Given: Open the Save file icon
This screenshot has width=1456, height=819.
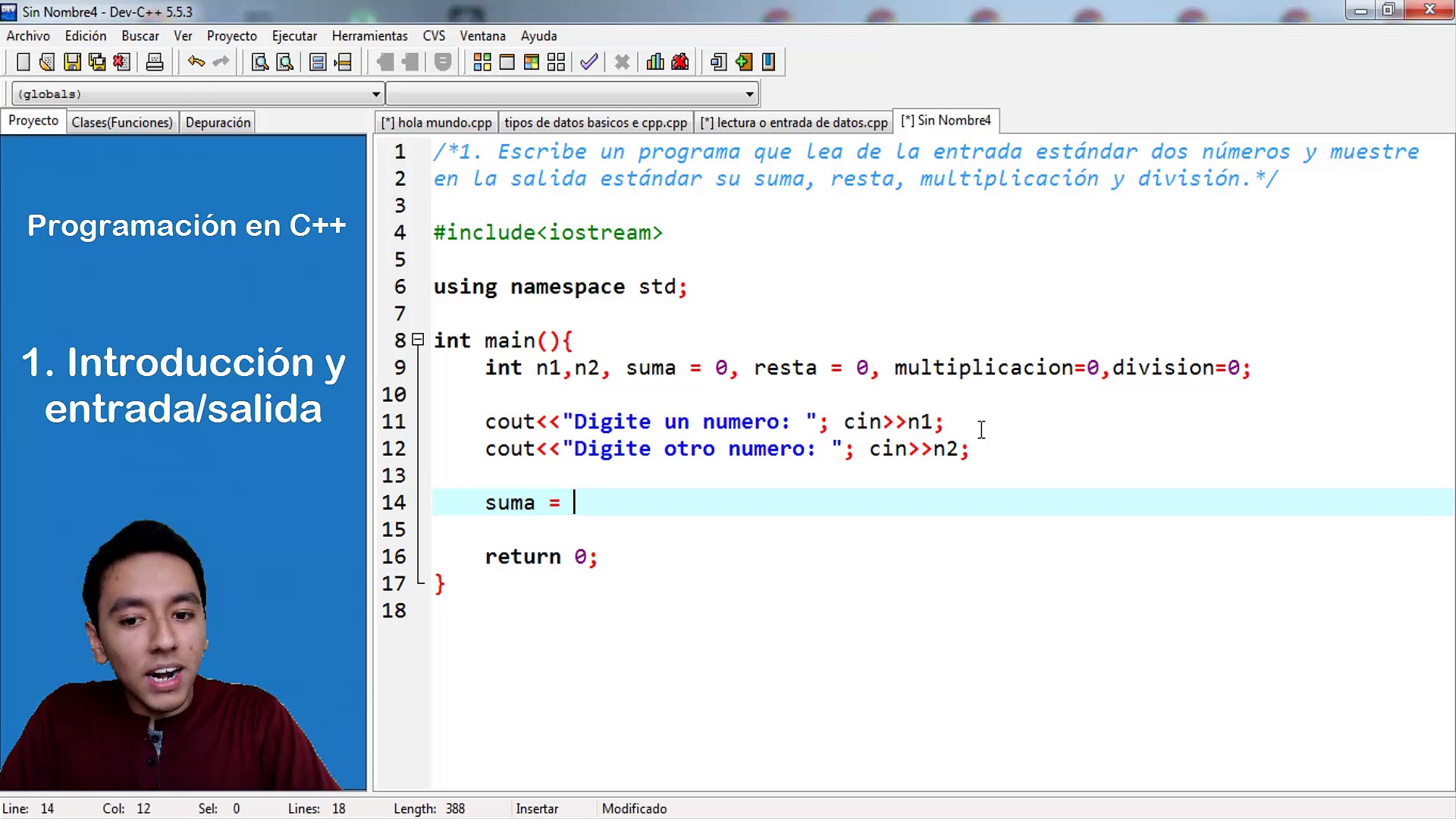Looking at the screenshot, I should (72, 61).
